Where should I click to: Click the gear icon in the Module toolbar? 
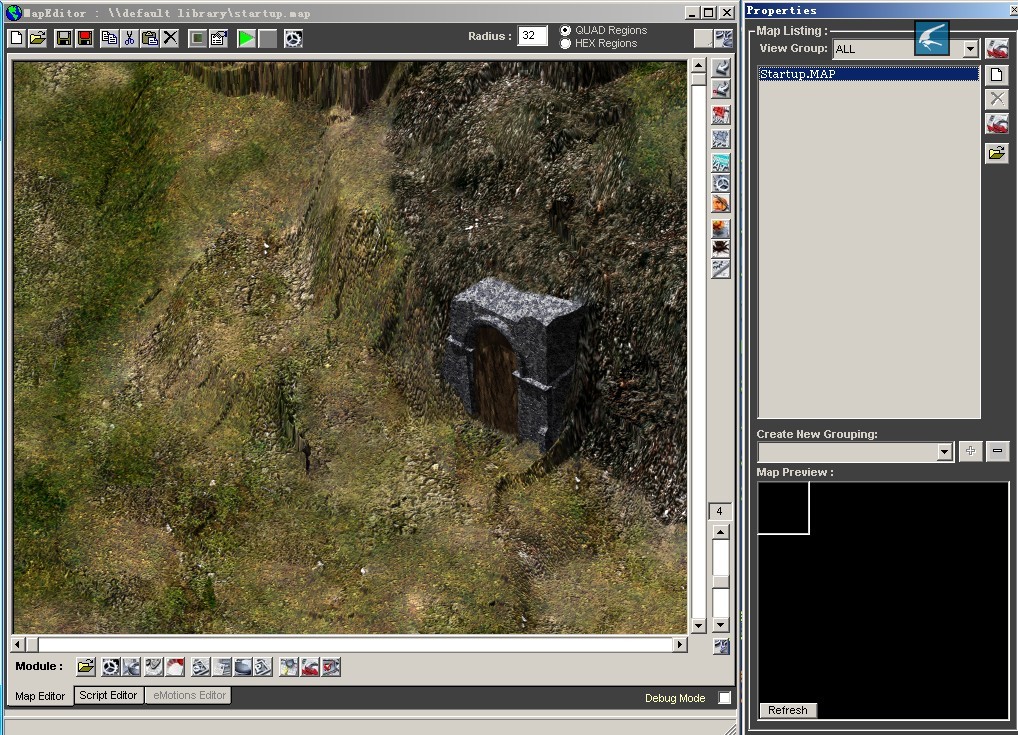coord(110,667)
